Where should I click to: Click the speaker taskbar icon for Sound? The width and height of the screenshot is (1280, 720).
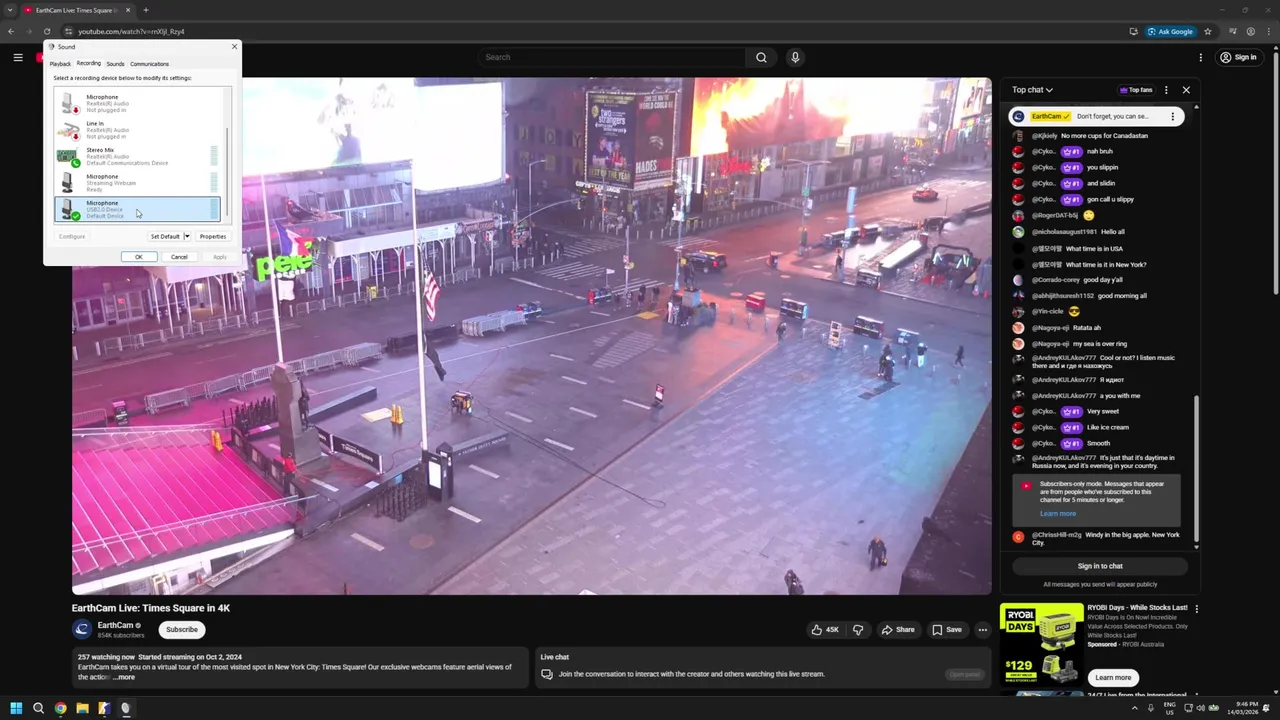coord(125,708)
